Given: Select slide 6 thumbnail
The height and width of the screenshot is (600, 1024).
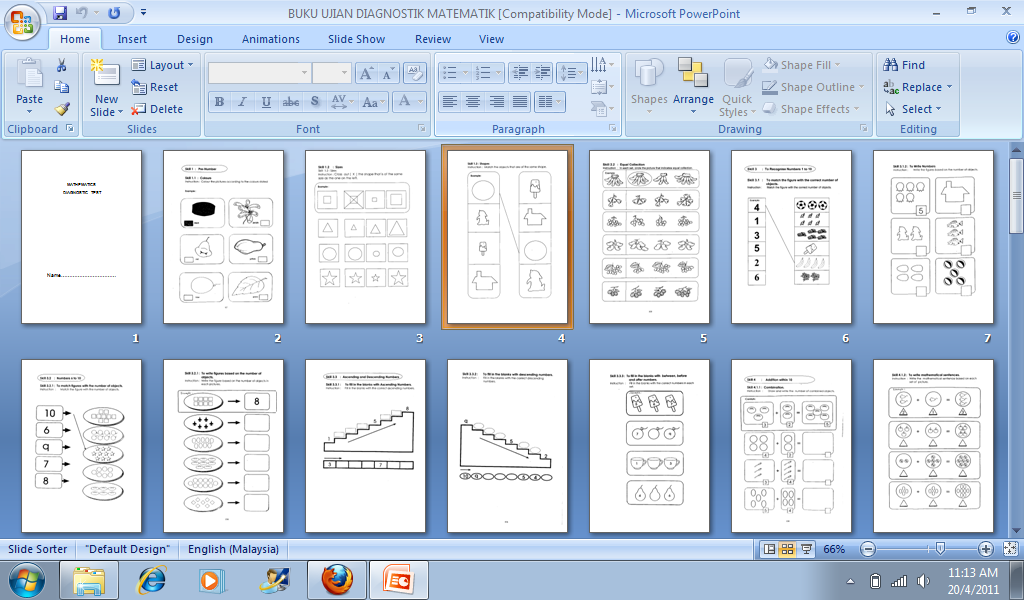Looking at the screenshot, I should point(792,237).
